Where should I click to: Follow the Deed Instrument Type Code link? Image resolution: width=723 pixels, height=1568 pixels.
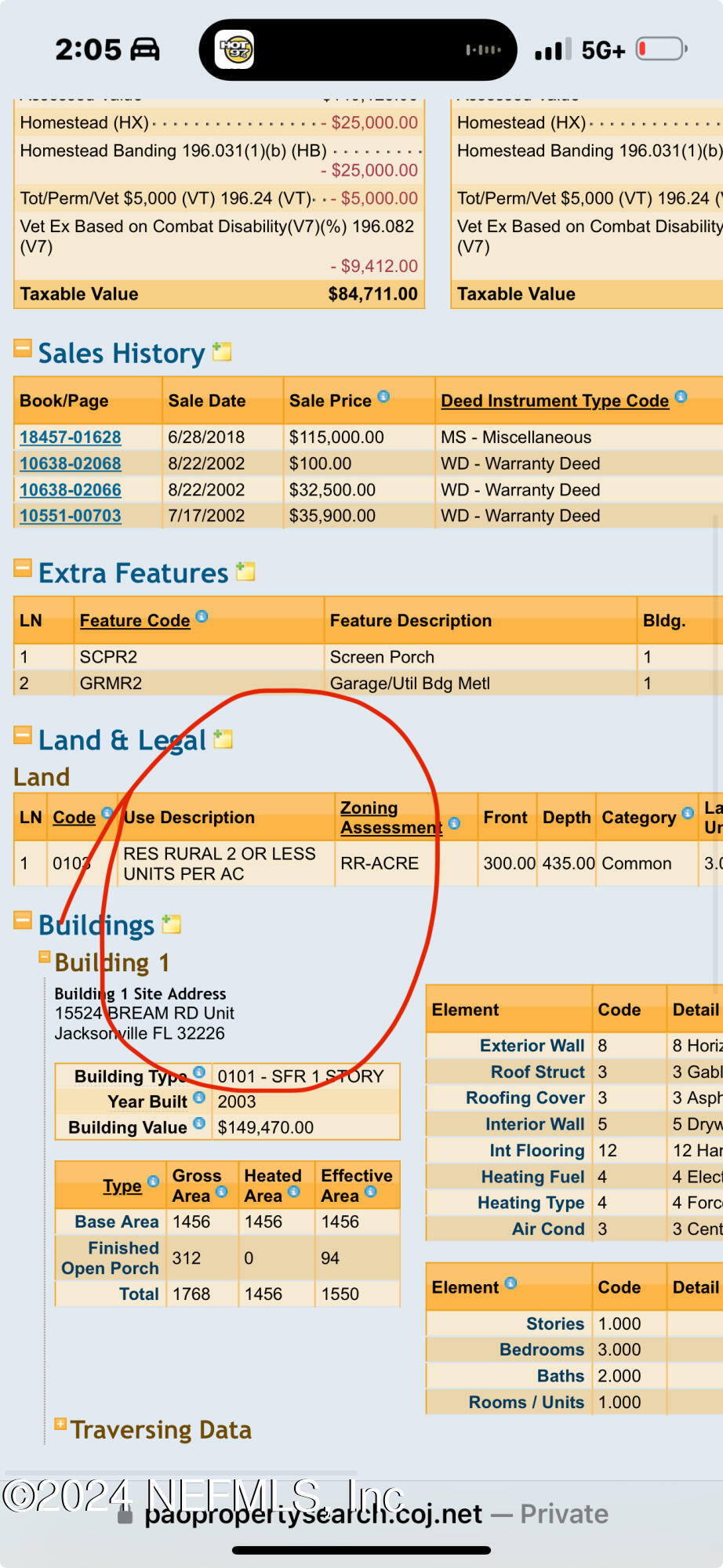pos(555,401)
